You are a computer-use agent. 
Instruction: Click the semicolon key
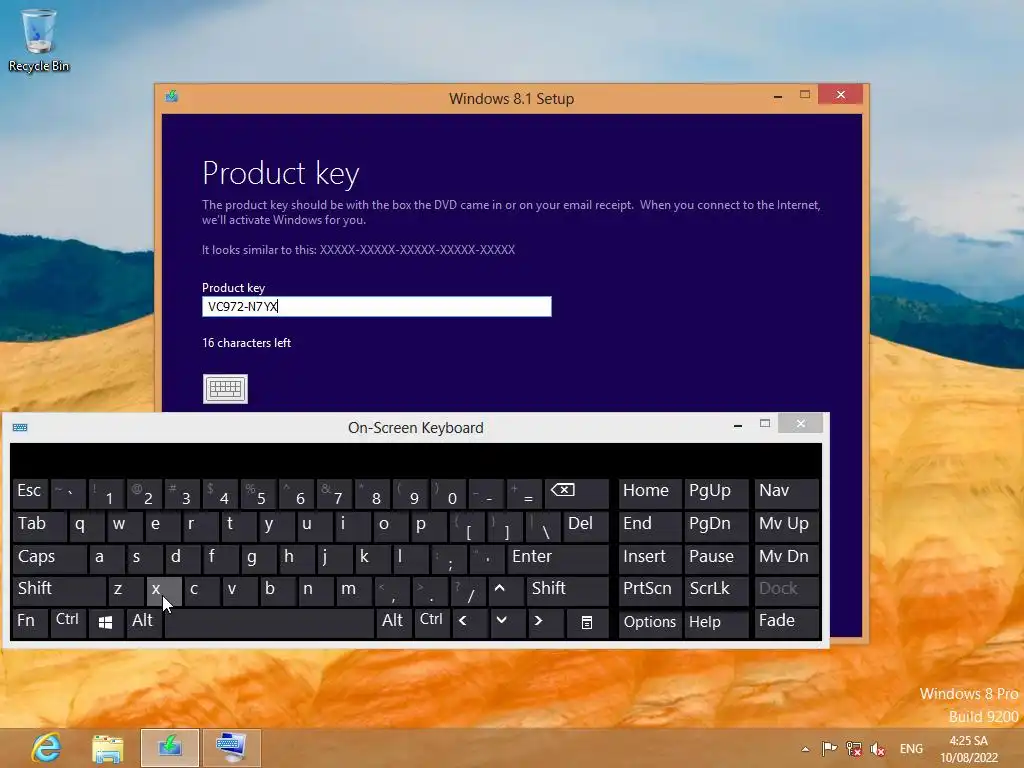click(448, 558)
